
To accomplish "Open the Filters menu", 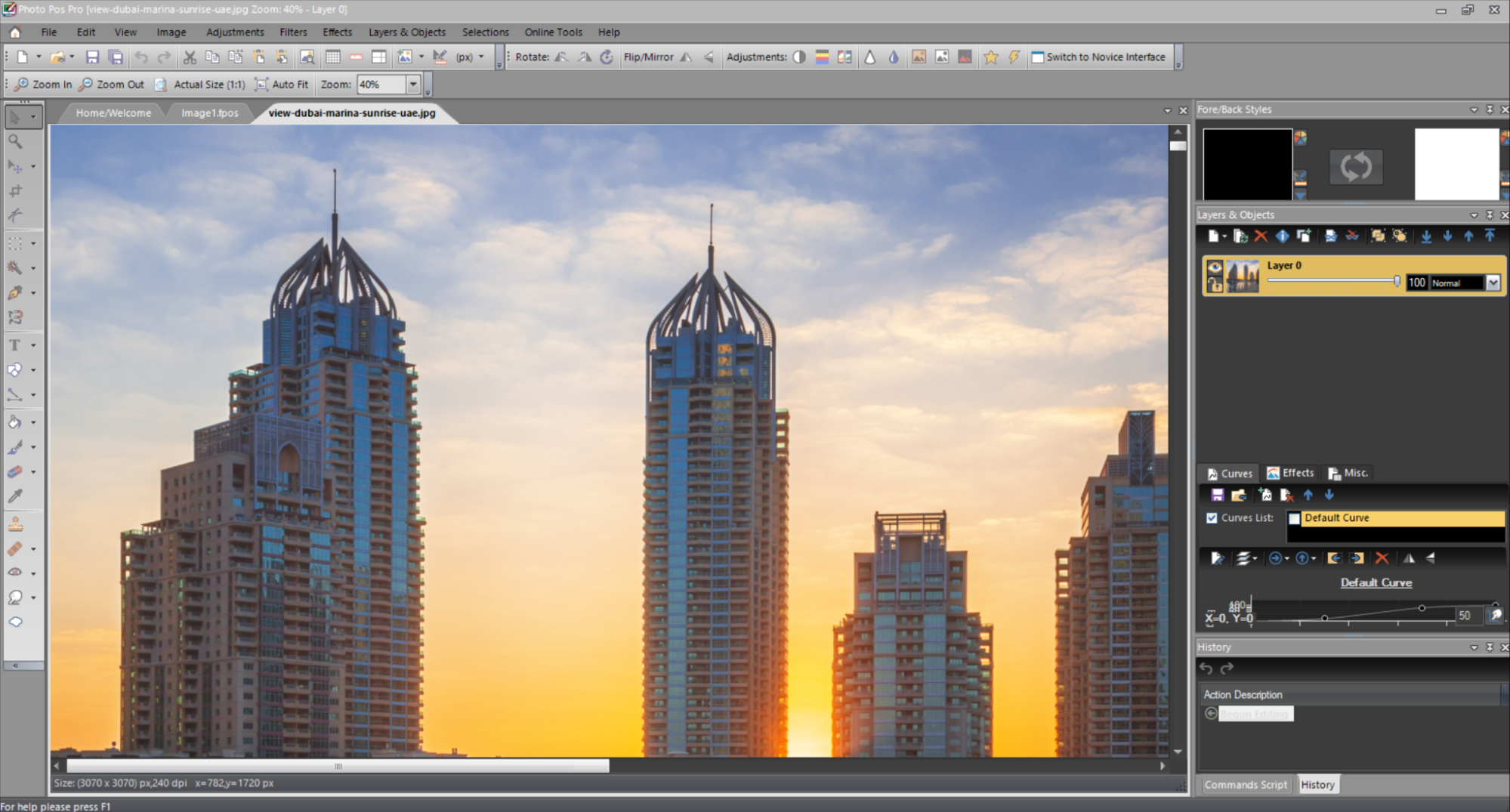I will pos(292,32).
